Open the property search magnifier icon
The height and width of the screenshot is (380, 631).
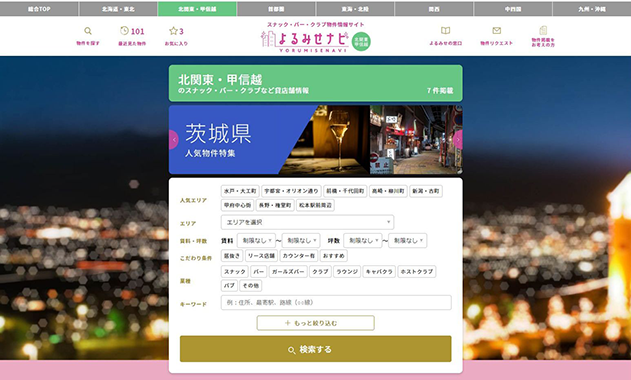pyautogui.click(x=88, y=31)
